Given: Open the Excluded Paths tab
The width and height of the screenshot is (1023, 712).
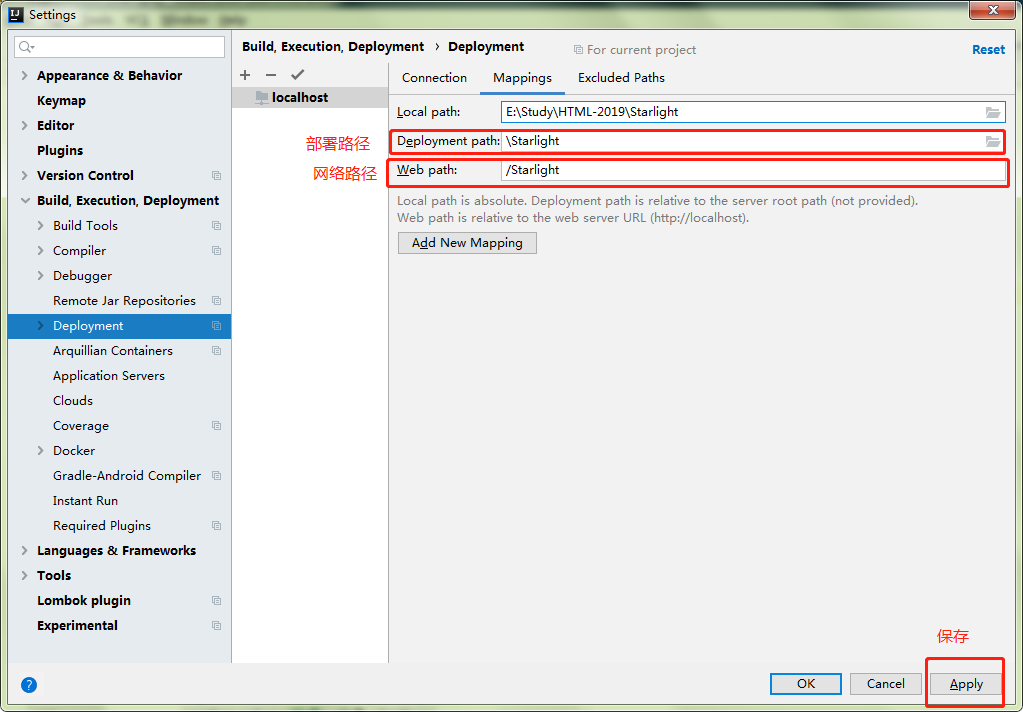Looking at the screenshot, I should (620, 77).
